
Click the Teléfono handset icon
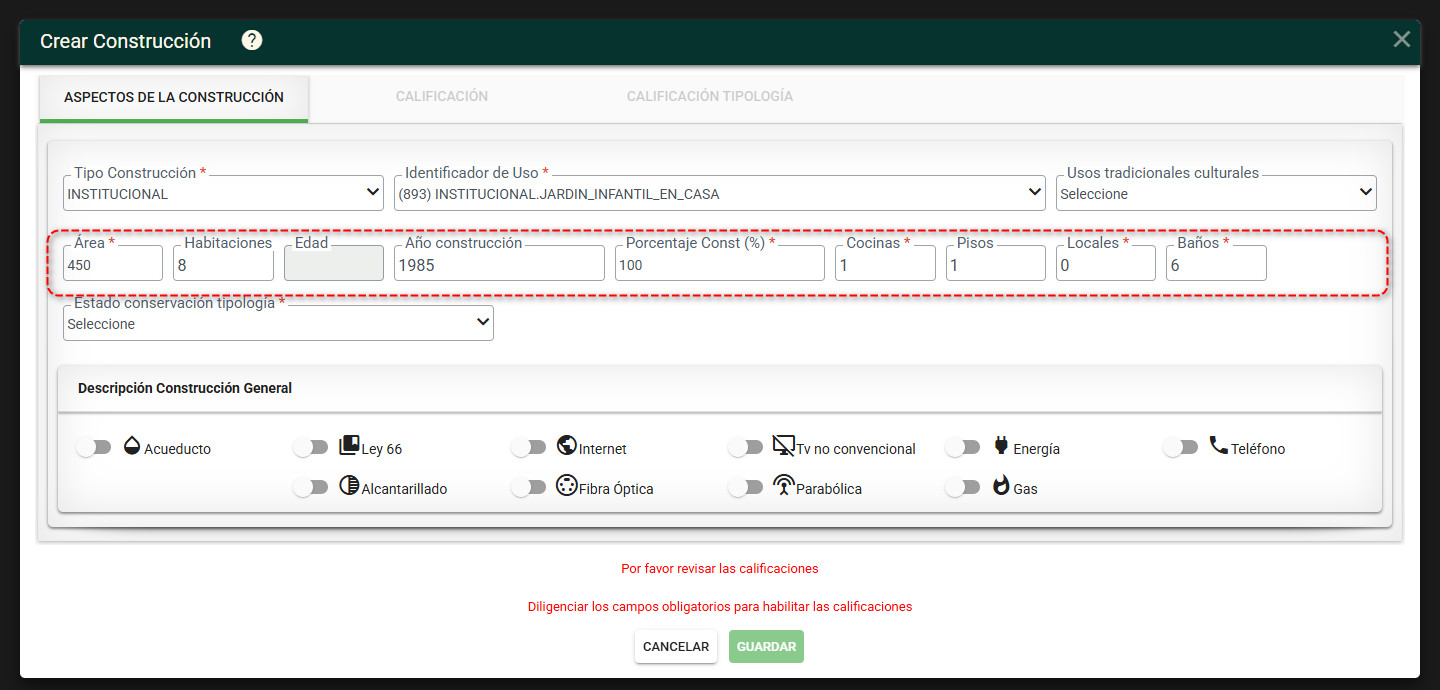click(1218, 446)
